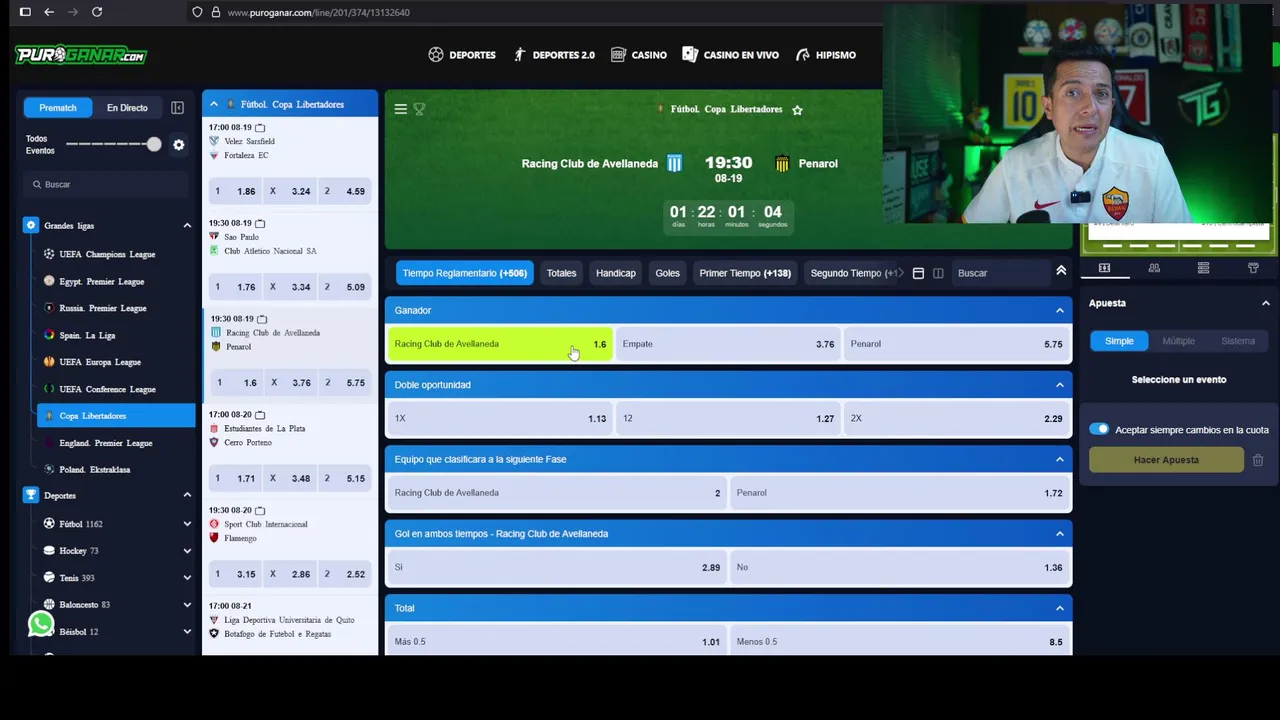Image resolution: width=1280 pixels, height=720 pixels.
Task: Bet on Empate at 3.76
Action: (x=728, y=344)
